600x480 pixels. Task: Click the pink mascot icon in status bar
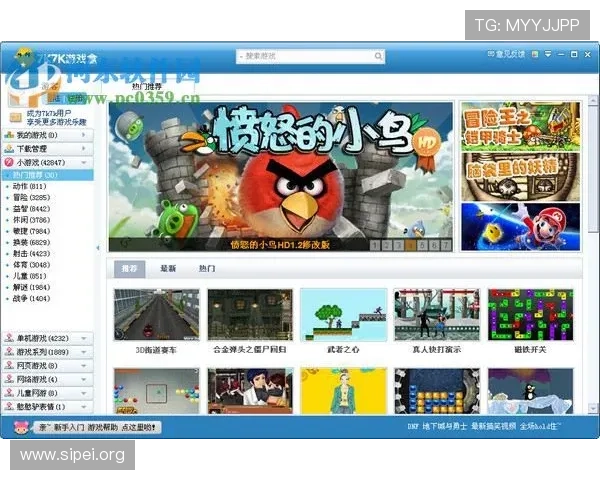pos(21,427)
